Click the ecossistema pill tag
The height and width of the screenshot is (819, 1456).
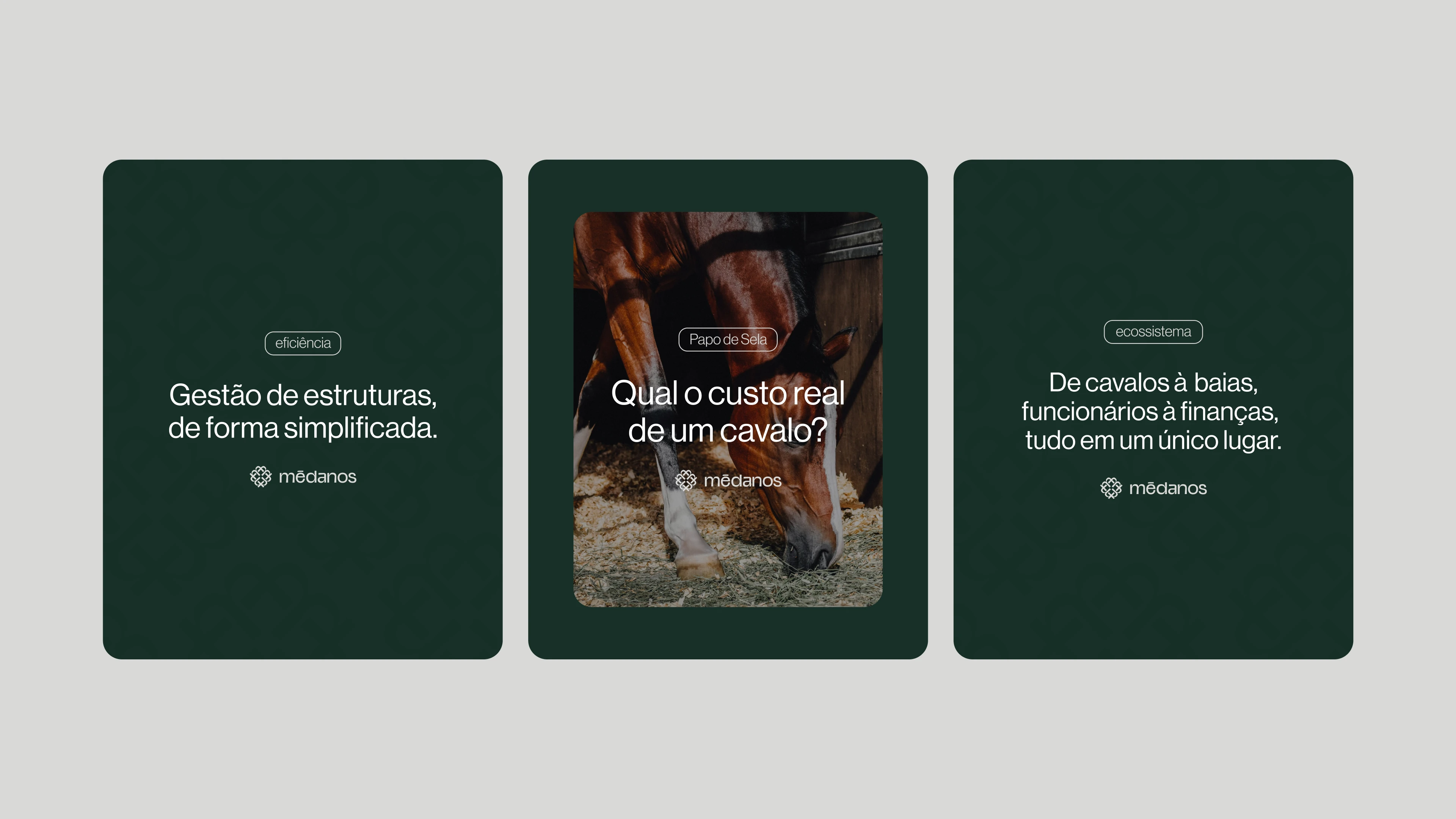[1153, 332]
